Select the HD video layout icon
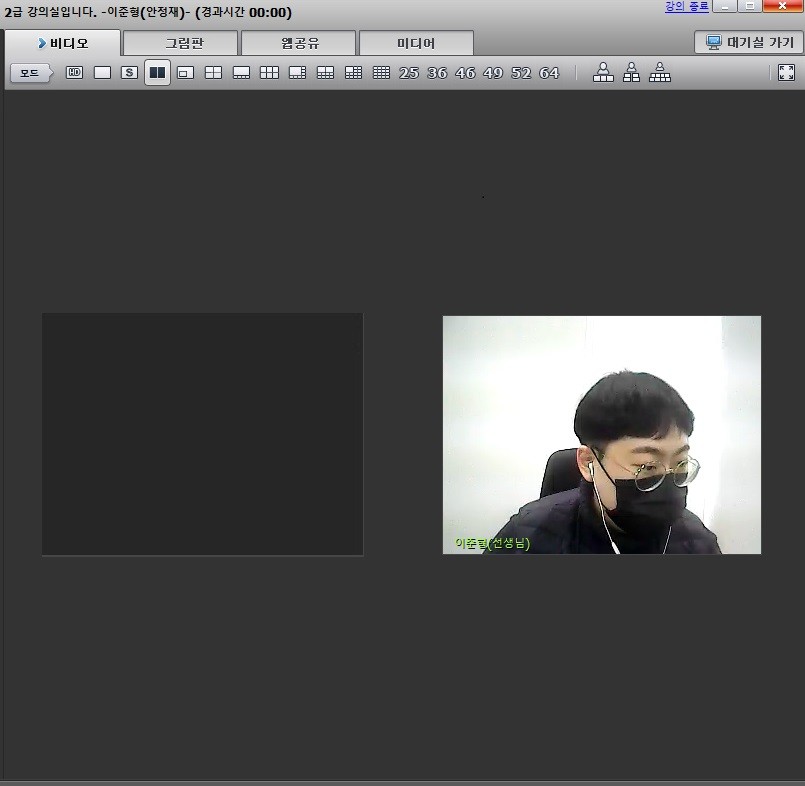 pos(74,73)
